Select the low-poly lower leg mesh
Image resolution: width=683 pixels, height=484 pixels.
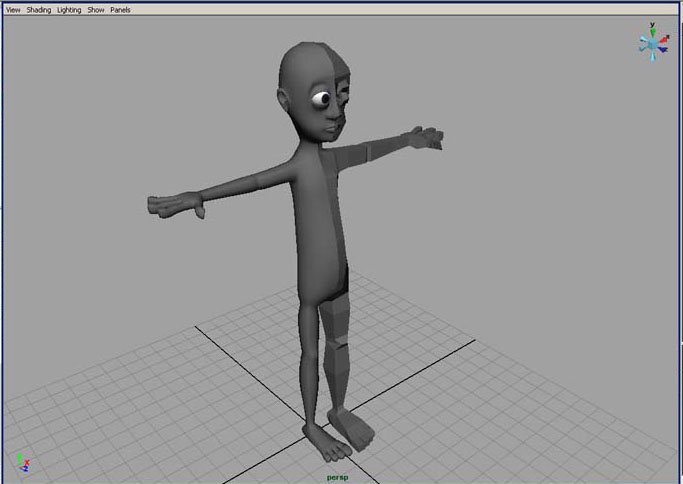[x=338, y=375]
